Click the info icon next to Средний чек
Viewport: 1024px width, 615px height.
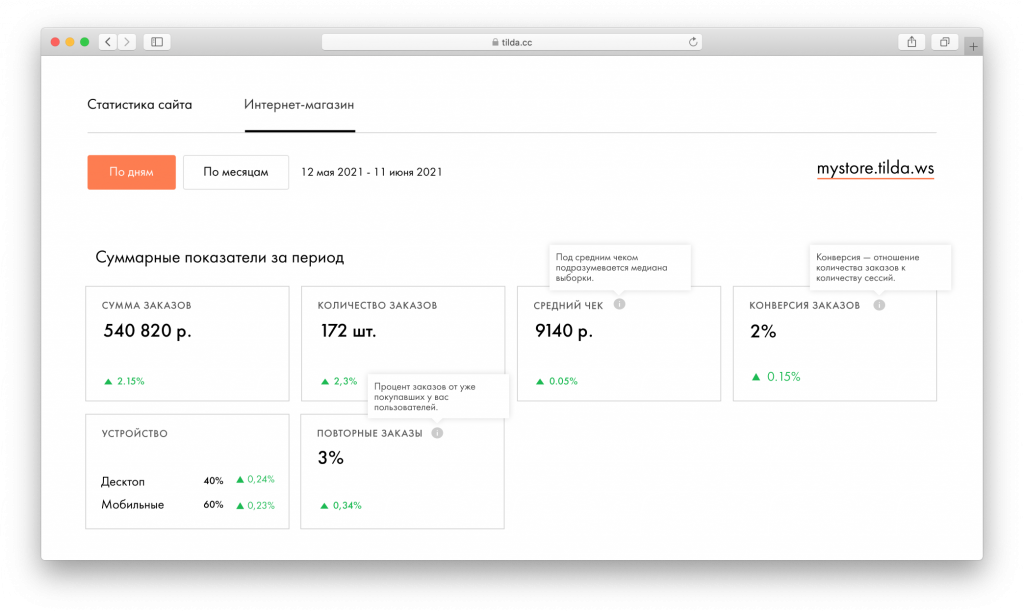[x=619, y=304]
